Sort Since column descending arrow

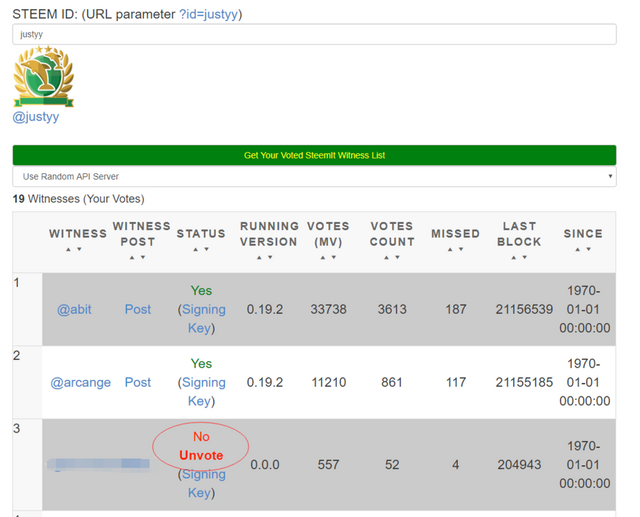click(589, 249)
